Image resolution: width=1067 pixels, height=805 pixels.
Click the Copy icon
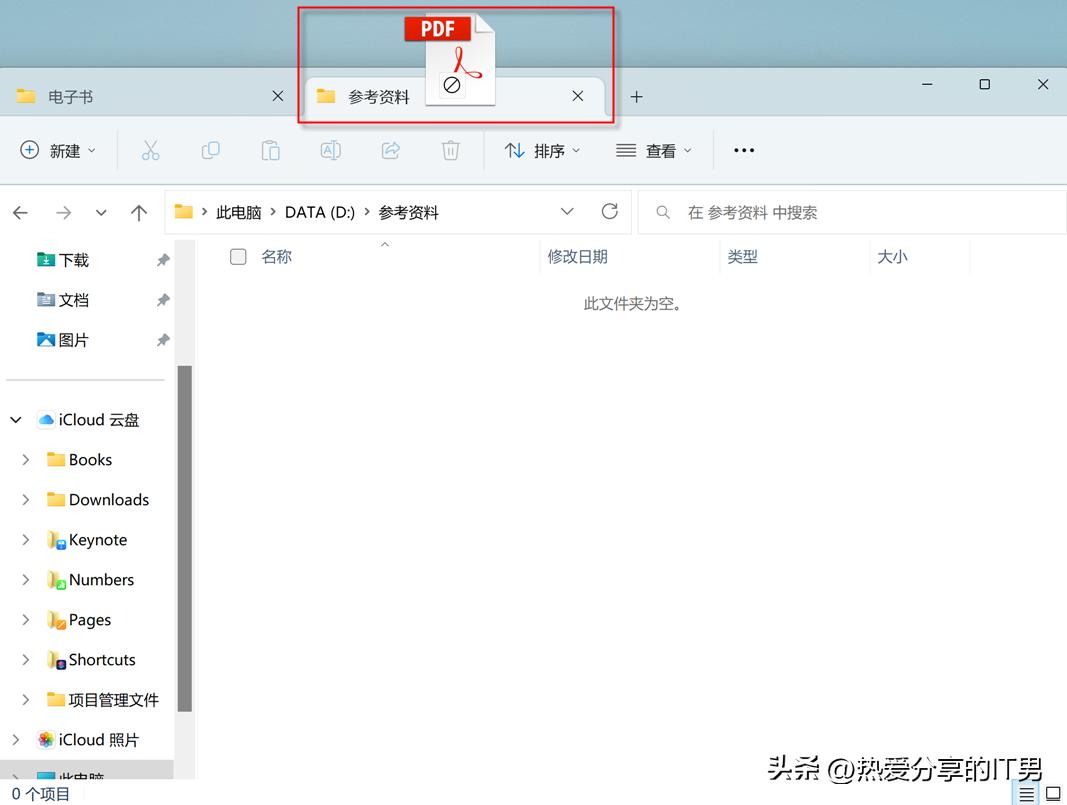point(211,150)
